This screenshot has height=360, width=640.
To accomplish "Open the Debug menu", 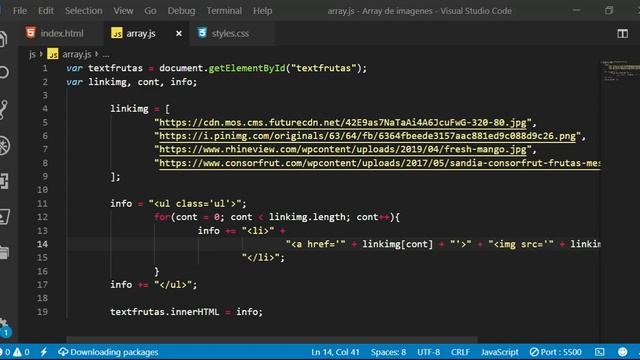I will (x=181, y=11).
